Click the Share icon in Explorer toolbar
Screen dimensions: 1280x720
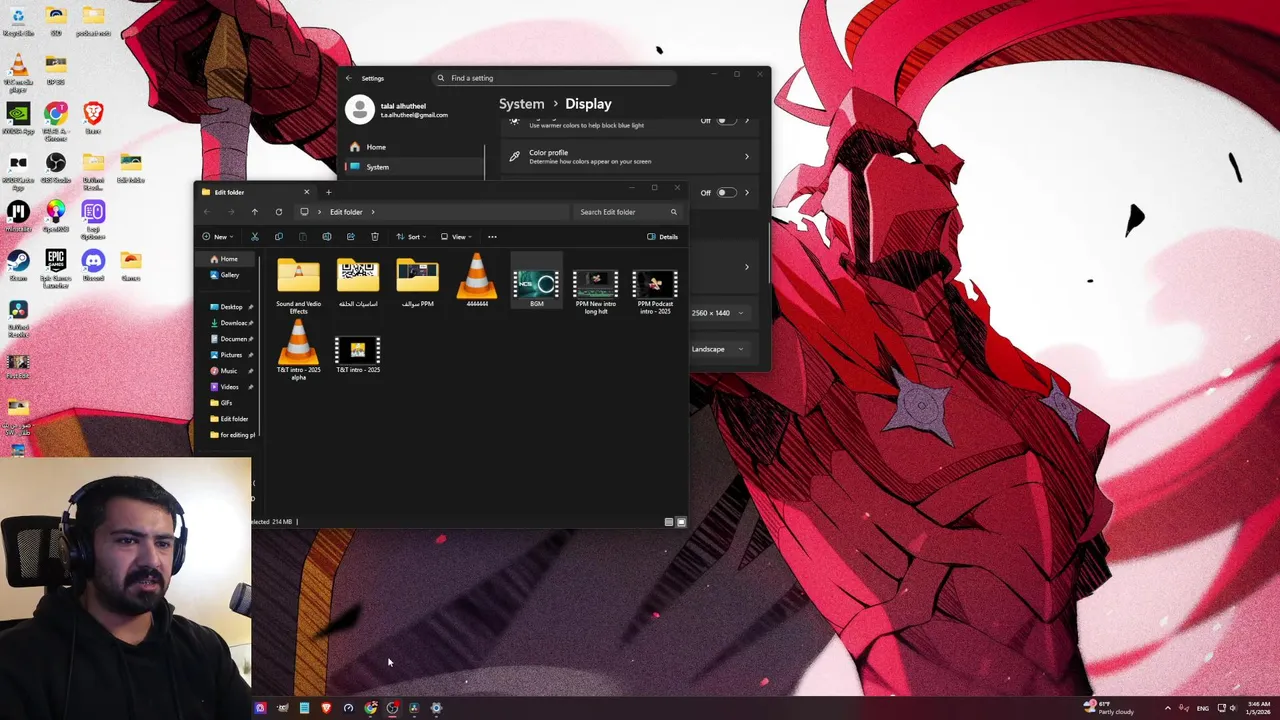pos(351,237)
